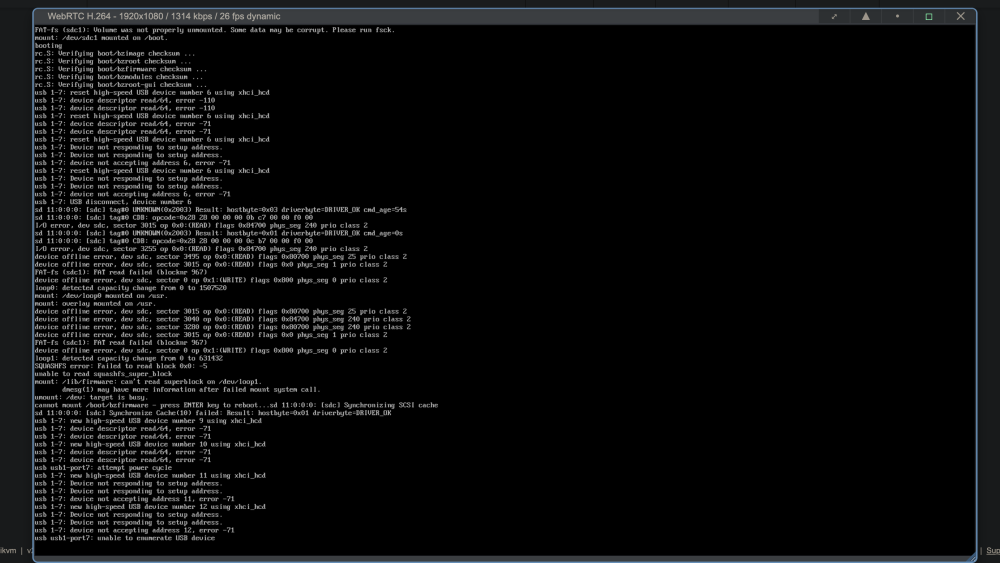This screenshot has height=563, width=1000.
Task: Click the small dot icon in title bar
Action: 897,17
